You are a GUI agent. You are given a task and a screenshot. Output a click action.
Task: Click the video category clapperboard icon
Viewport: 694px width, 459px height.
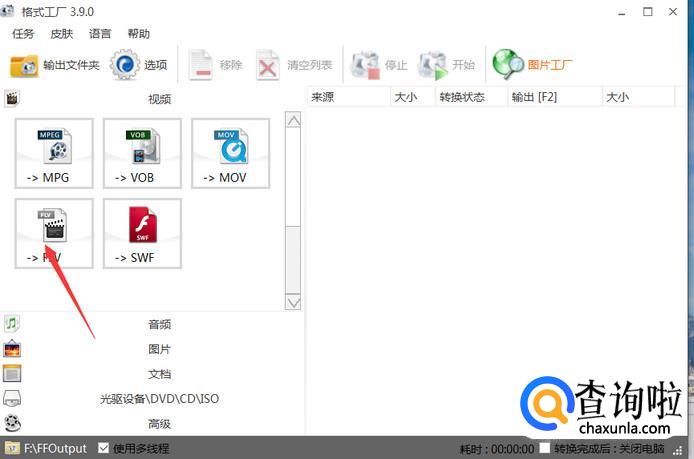click(12, 98)
